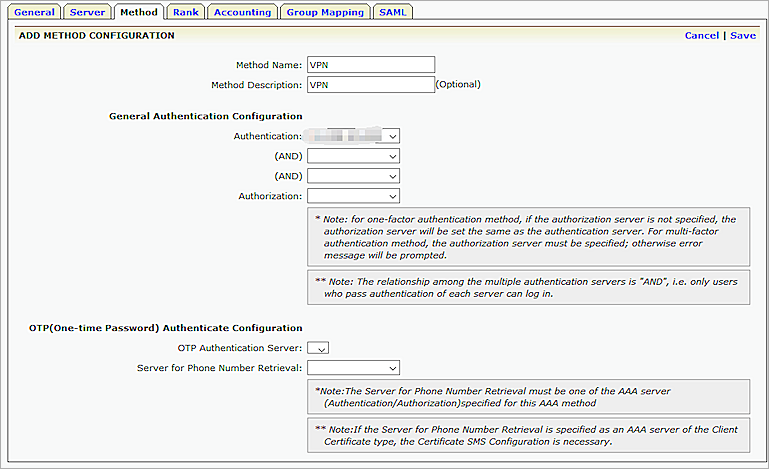This screenshot has width=769, height=469.
Task: Open the first (AND) server dropdown
Action: pos(353,156)
